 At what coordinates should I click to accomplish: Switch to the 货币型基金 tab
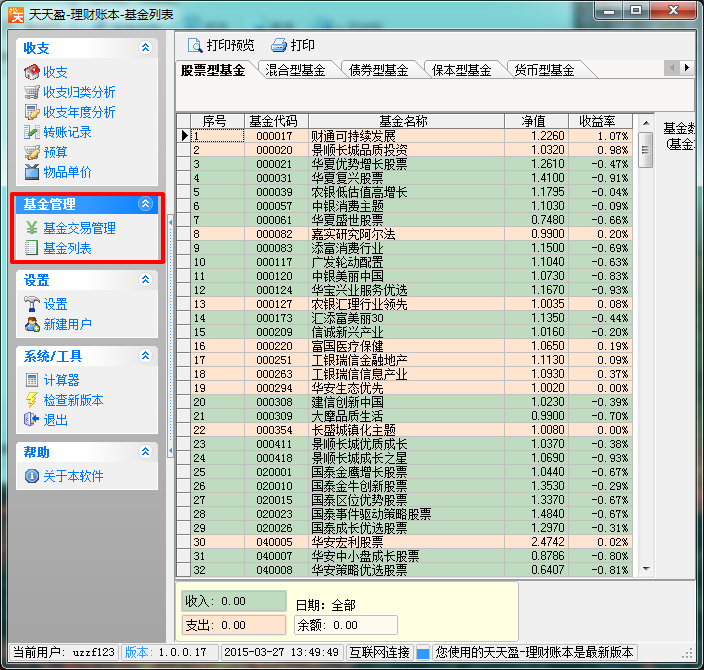544,70
